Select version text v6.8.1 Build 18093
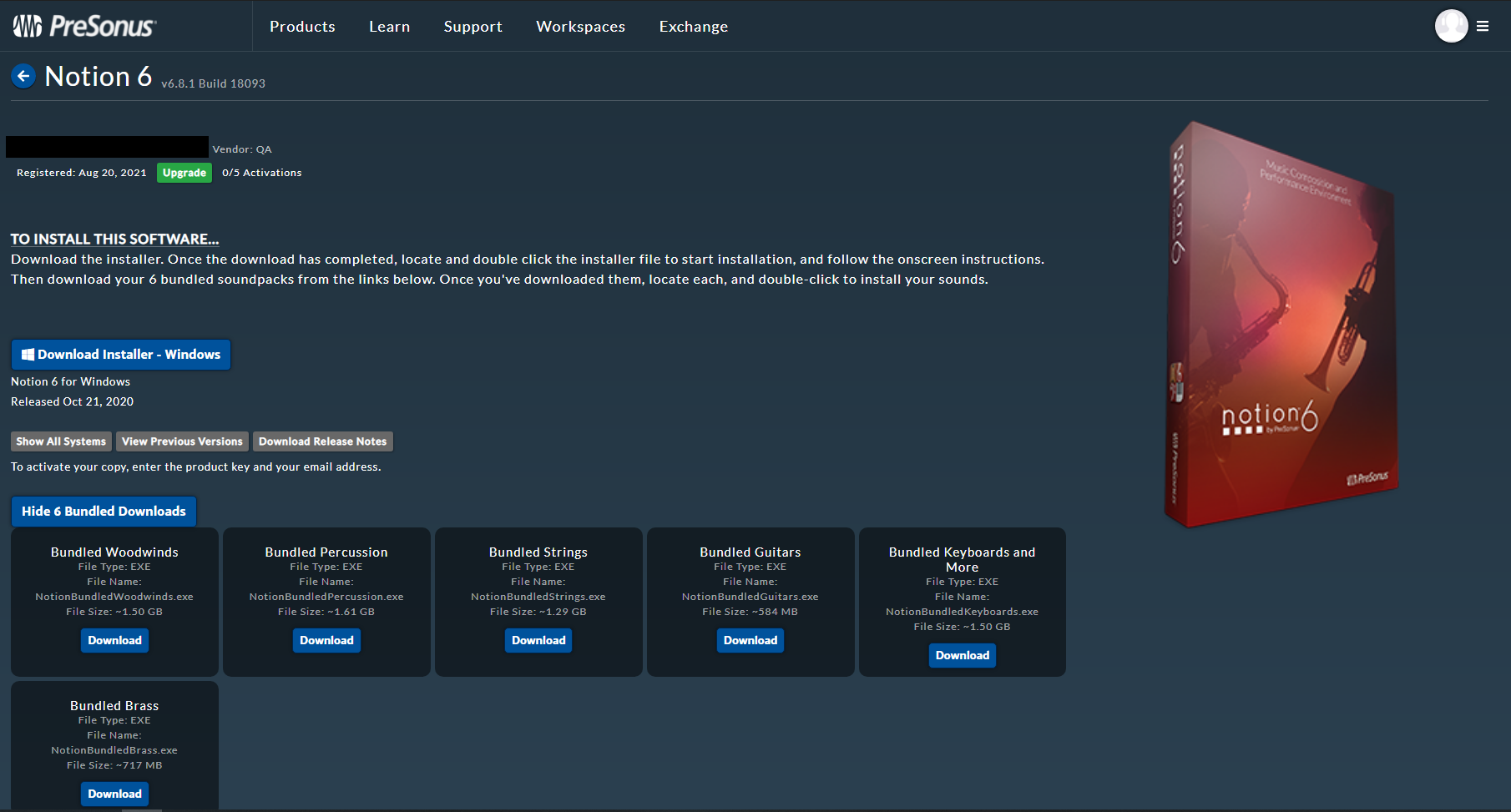The image size is (1511, 812). 213,83
